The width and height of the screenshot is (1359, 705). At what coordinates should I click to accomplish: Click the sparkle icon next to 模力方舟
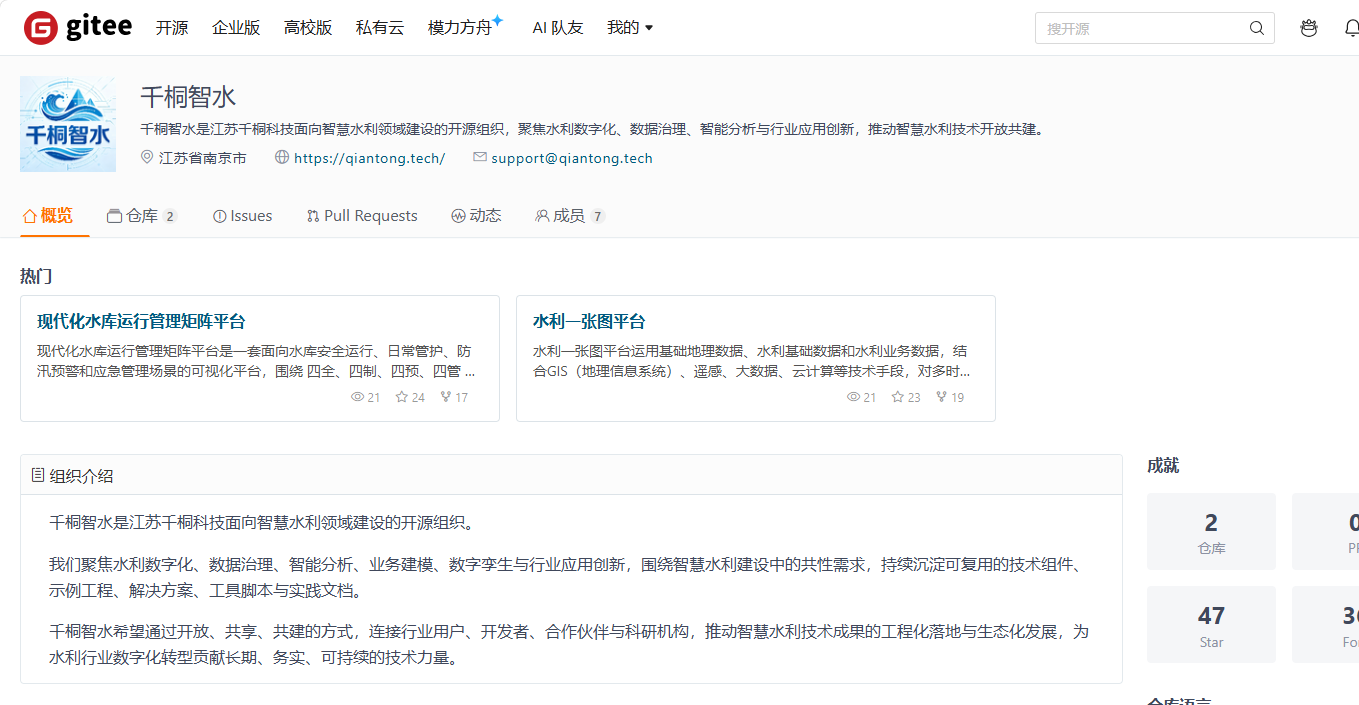click(498, 20)
